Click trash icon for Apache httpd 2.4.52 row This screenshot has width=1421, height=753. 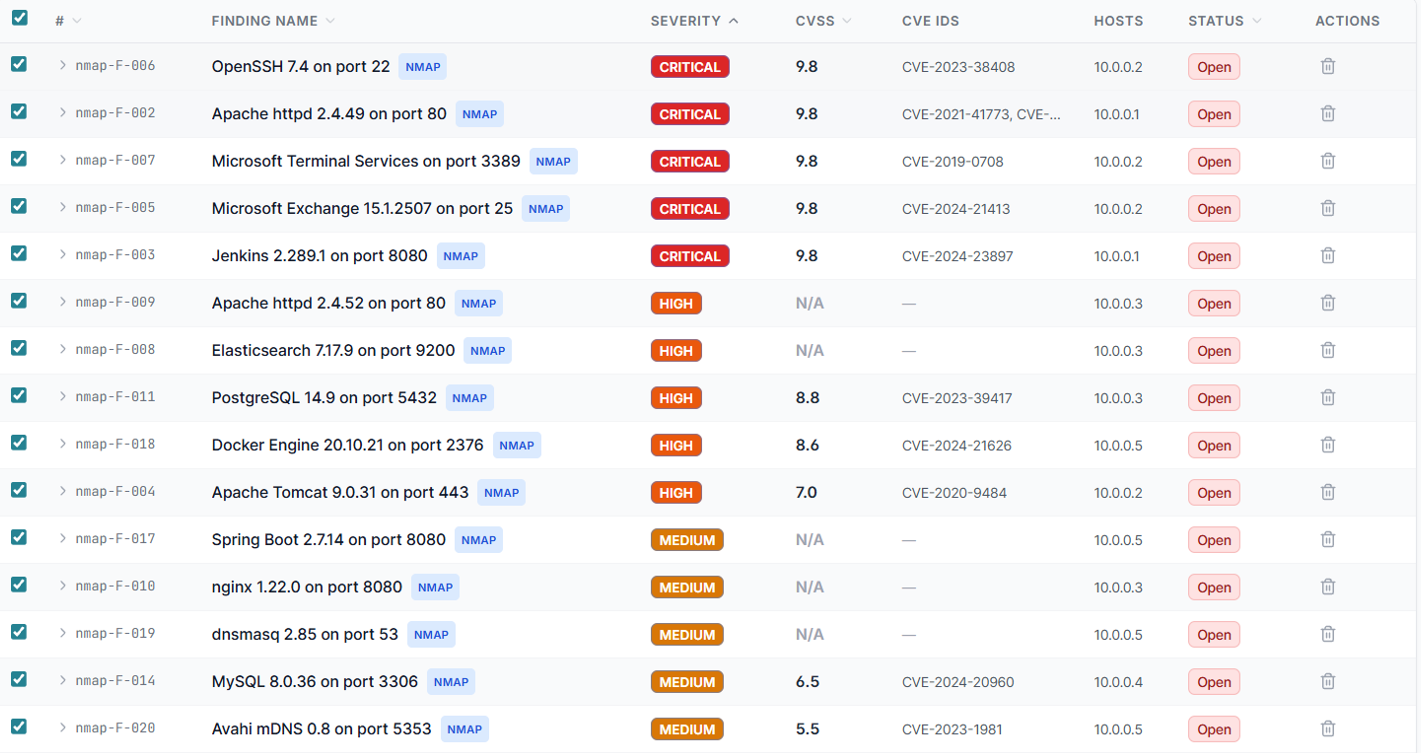coord(1327,303)
